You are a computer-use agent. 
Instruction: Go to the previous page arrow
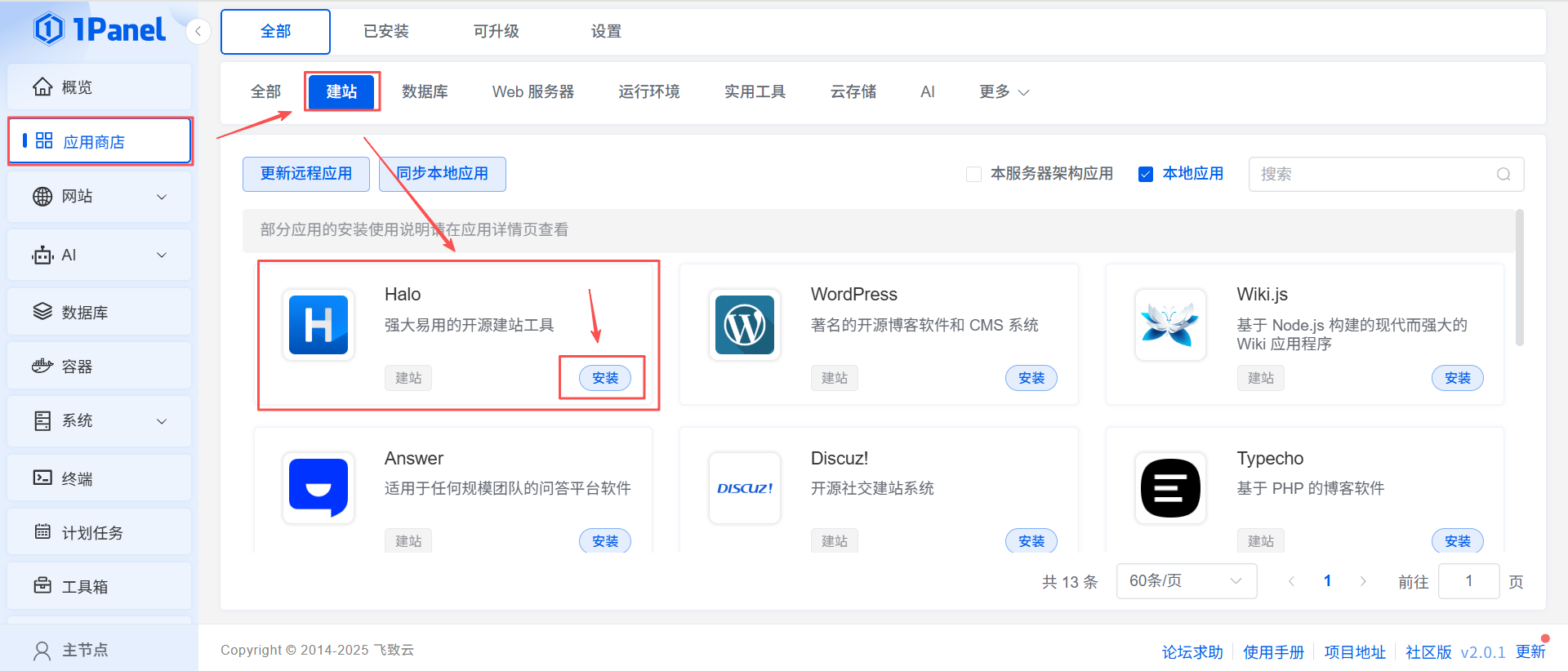[1291, 581]
